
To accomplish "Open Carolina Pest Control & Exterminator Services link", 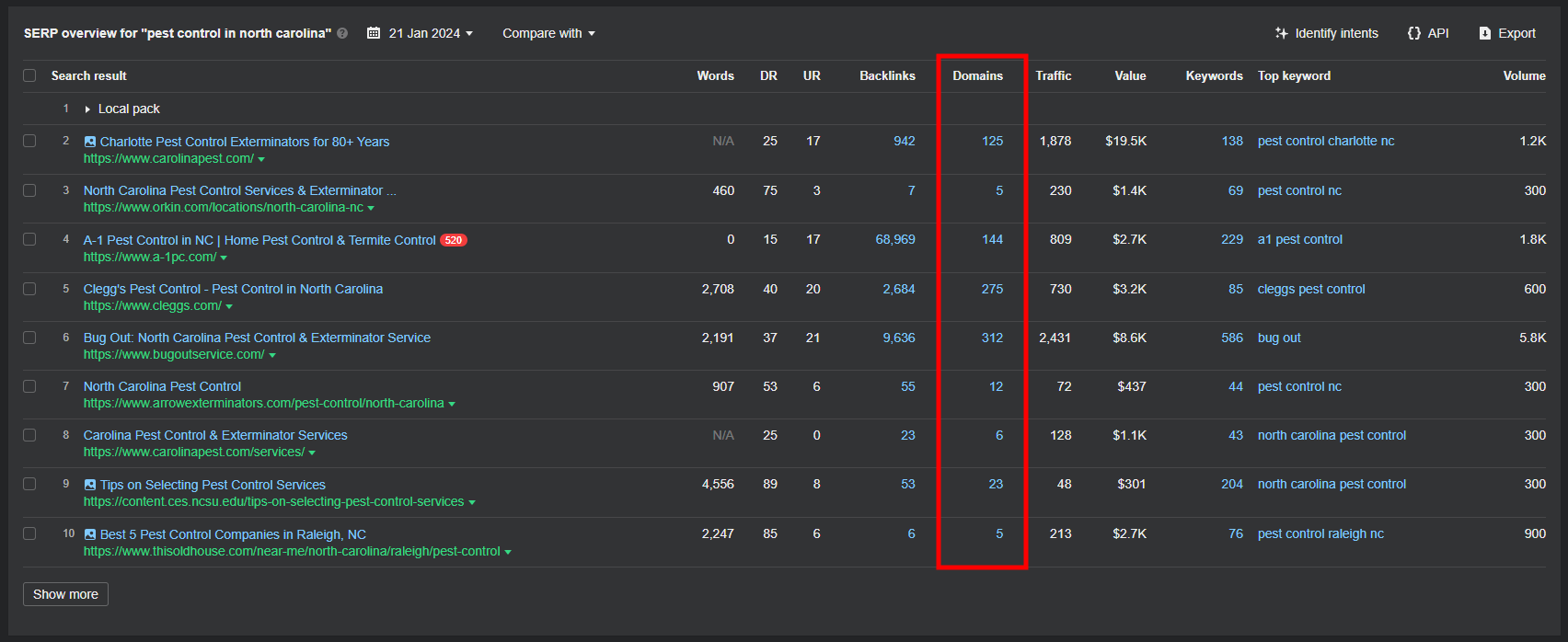I will [x=215, y=435].
